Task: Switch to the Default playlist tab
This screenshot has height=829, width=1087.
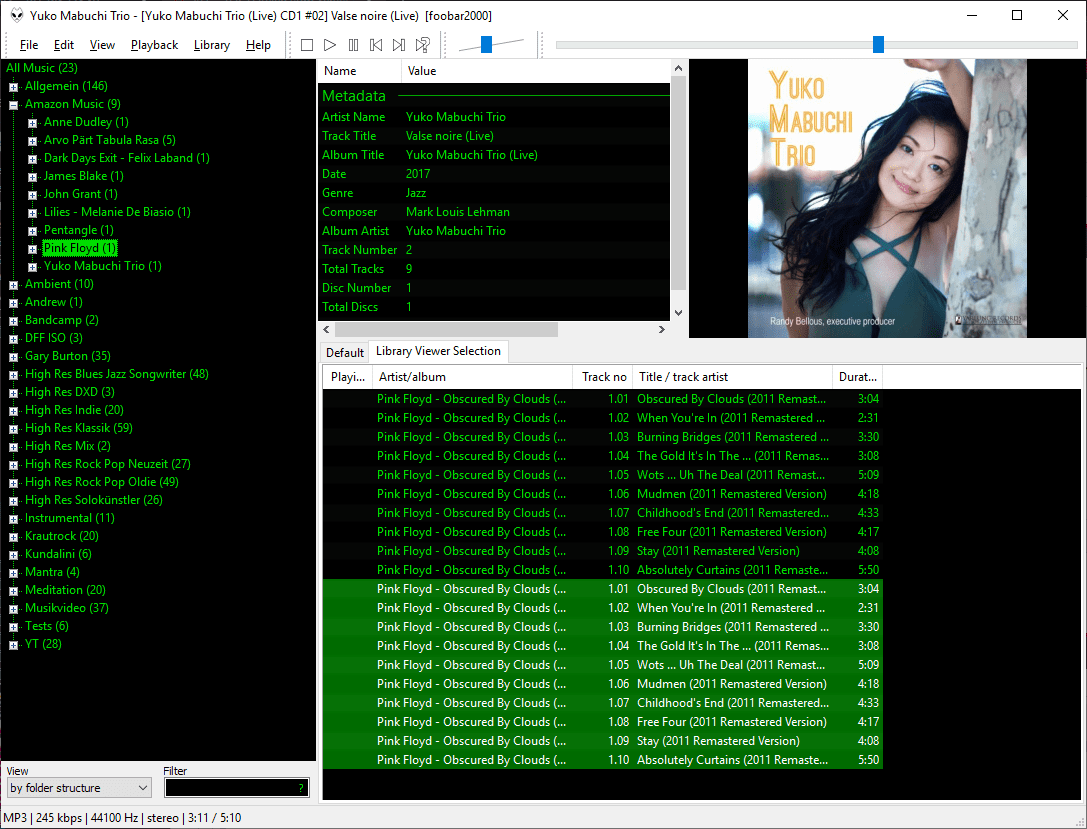Action: 345,353
